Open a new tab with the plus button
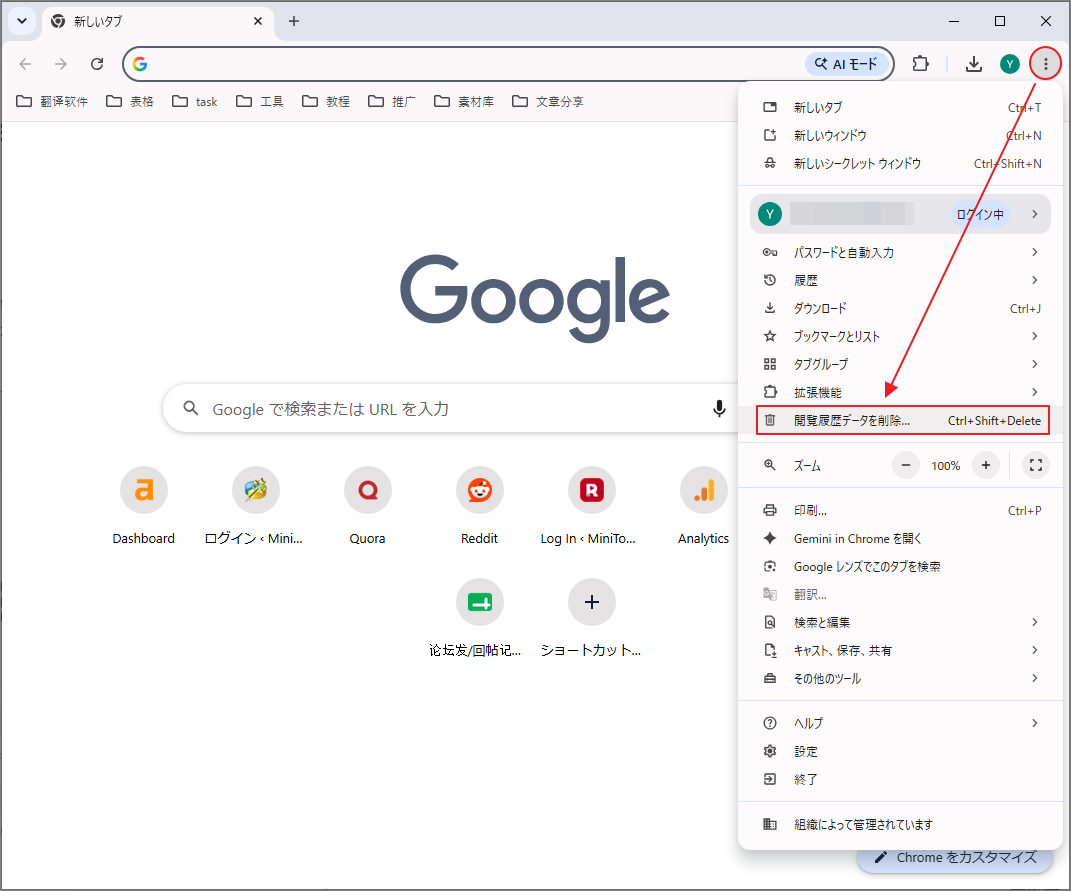1071x891 pixels. 294,21
